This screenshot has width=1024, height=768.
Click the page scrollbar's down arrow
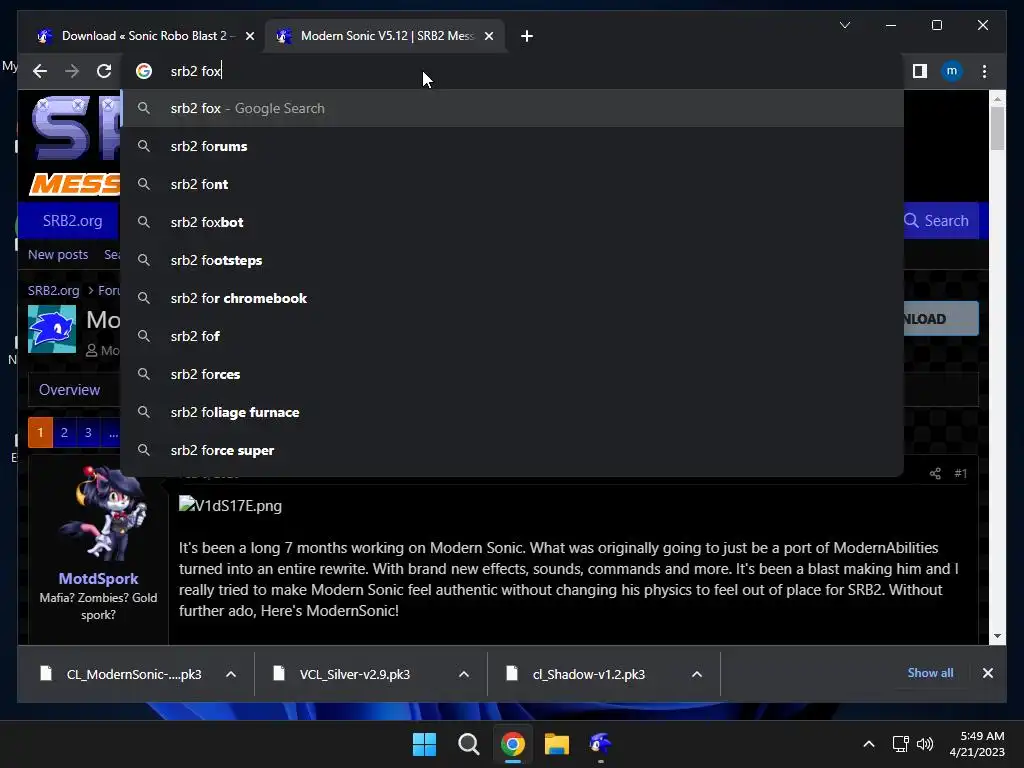point(997,635)
